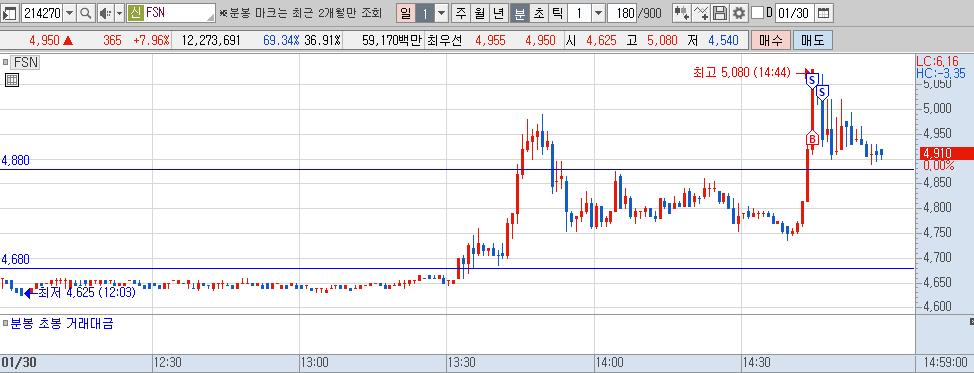The width and height of the screenshot is (974, 373).
Task: Open the dropdown arrow beside speaker icon
Action: click(x=119, y=12)
